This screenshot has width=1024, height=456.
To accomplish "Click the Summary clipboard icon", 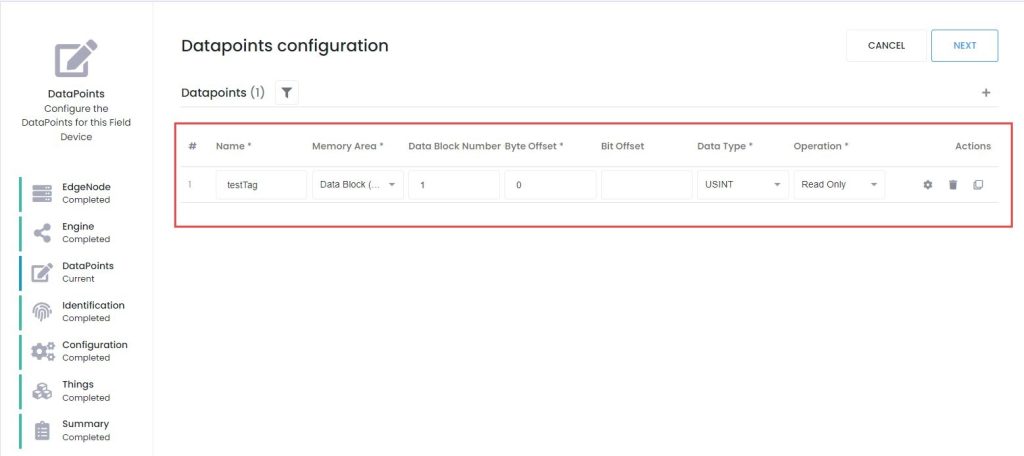I will click(42, 431).
